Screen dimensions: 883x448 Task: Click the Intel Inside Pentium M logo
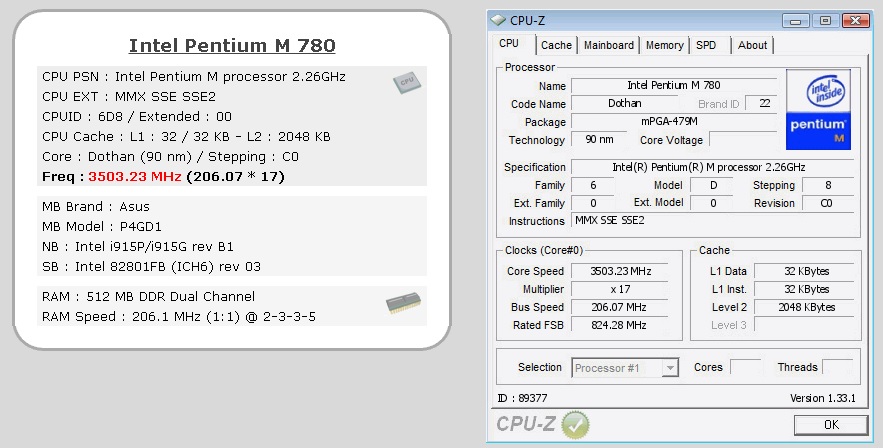point(818,110)
